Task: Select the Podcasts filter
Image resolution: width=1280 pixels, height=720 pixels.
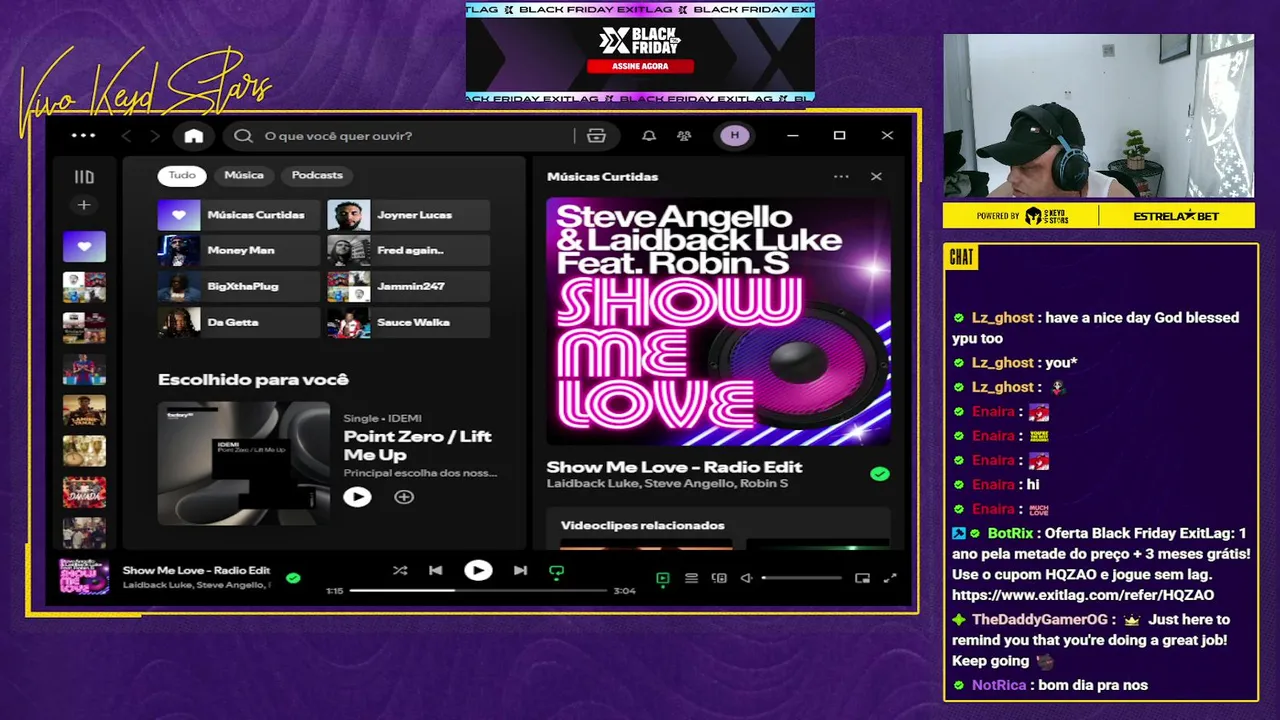Action: [317, 176]
